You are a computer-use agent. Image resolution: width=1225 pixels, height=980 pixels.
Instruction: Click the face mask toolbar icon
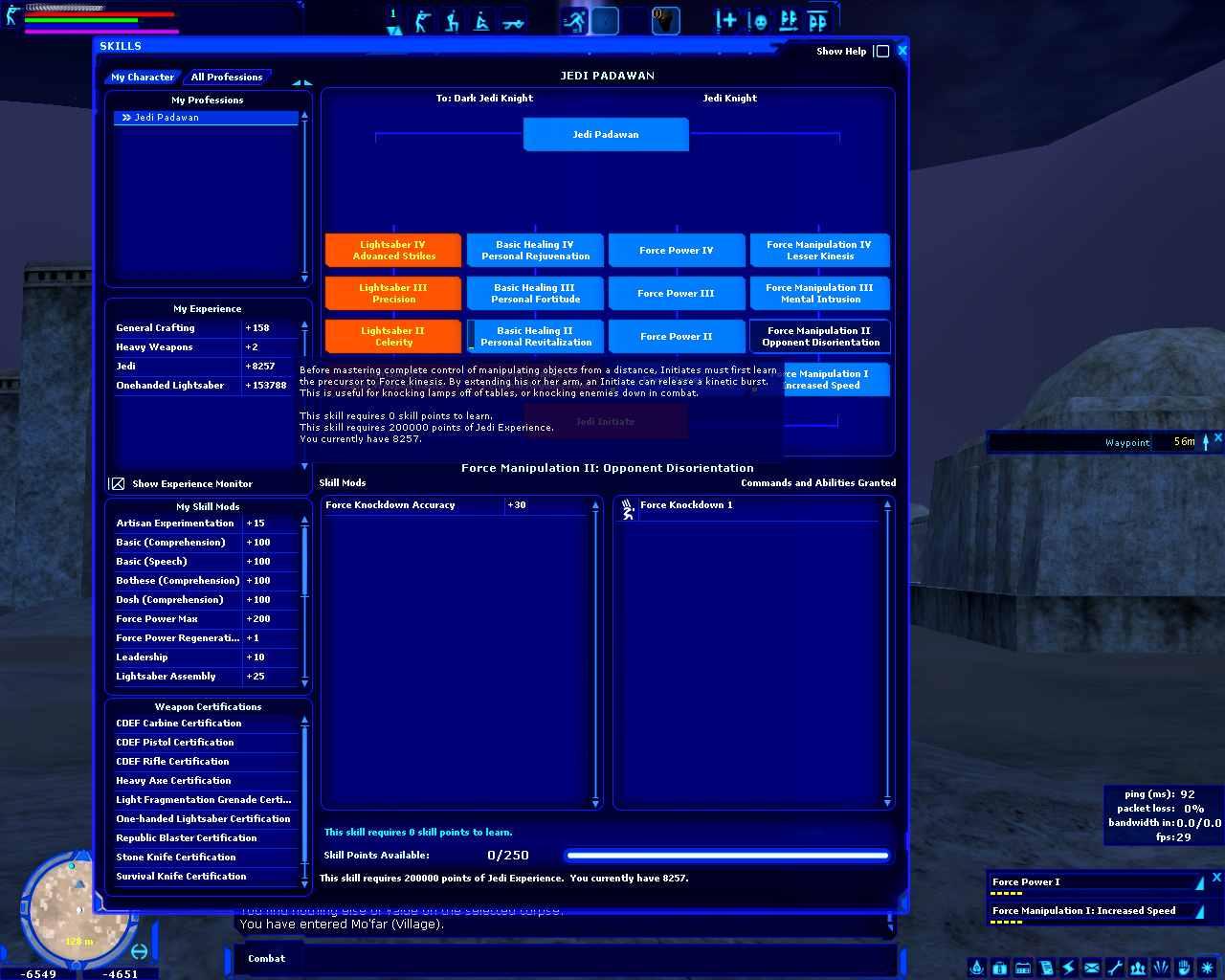(757, 21)
